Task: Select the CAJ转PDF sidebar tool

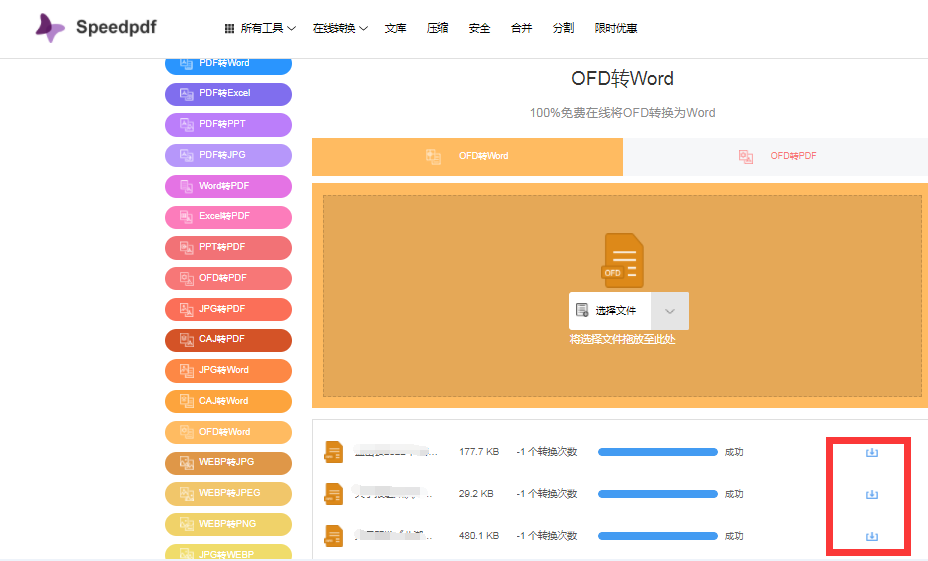Action: (x=228, y=340)
